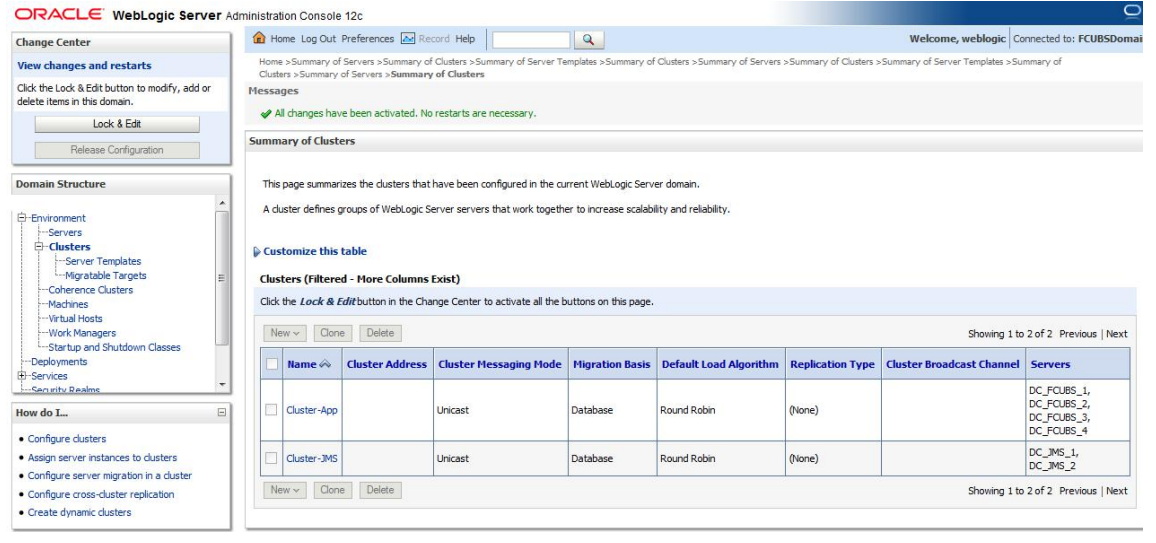This screenshot has height=543, width=1156.
Task: Open Help from the toolbar
Action: 465,39
